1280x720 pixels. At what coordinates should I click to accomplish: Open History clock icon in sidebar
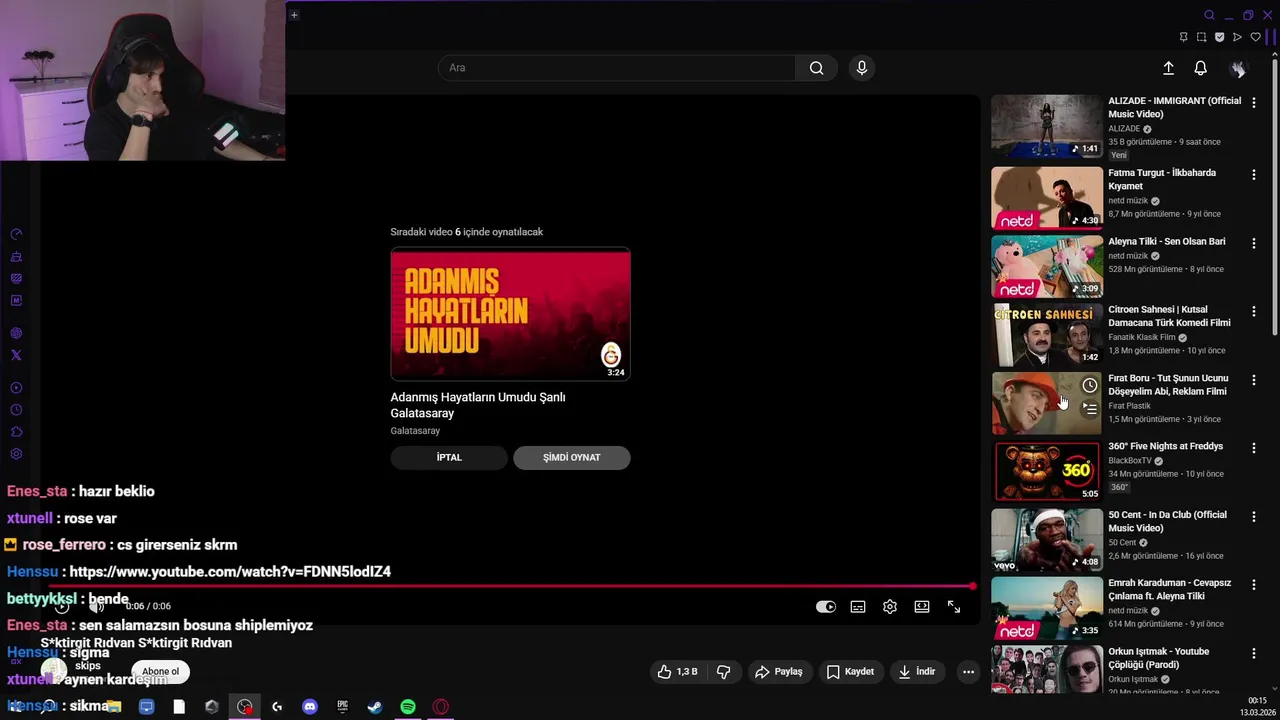pos(16,410)
